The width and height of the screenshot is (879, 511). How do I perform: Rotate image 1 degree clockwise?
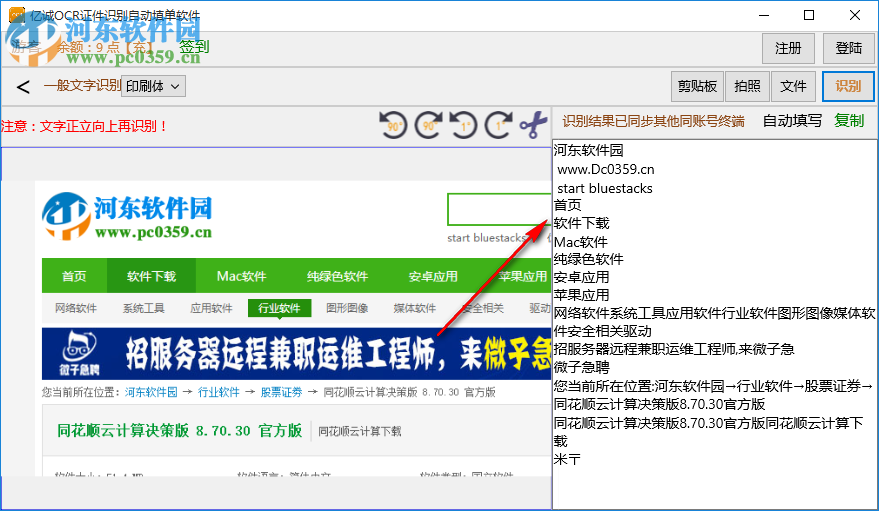coord(498,124)
